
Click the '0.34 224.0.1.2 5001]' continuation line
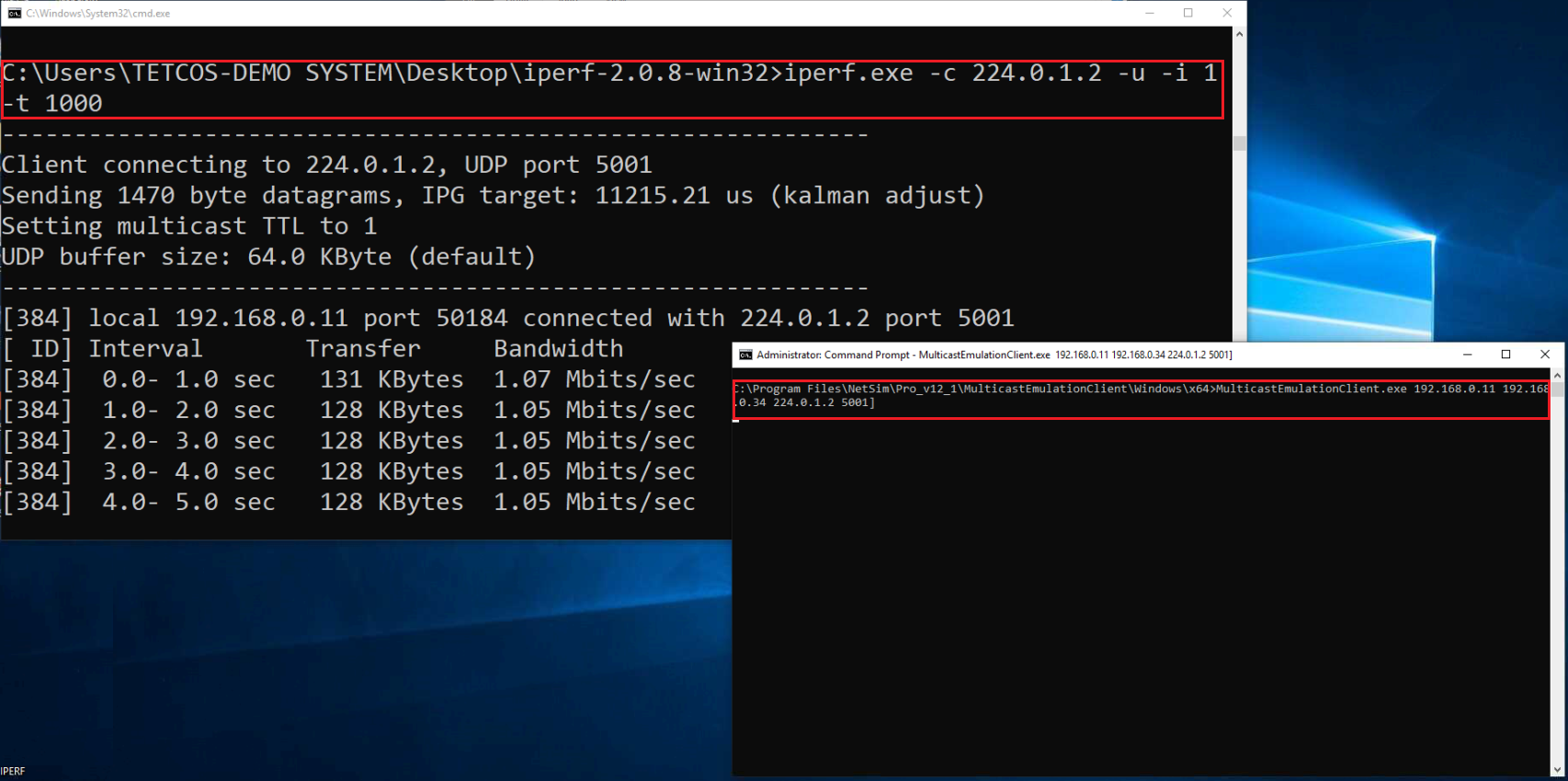point(805,402)
